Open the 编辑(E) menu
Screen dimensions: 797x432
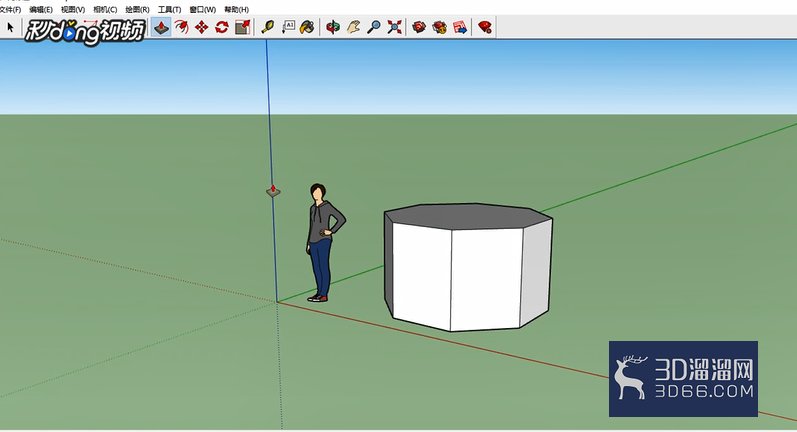41,10
